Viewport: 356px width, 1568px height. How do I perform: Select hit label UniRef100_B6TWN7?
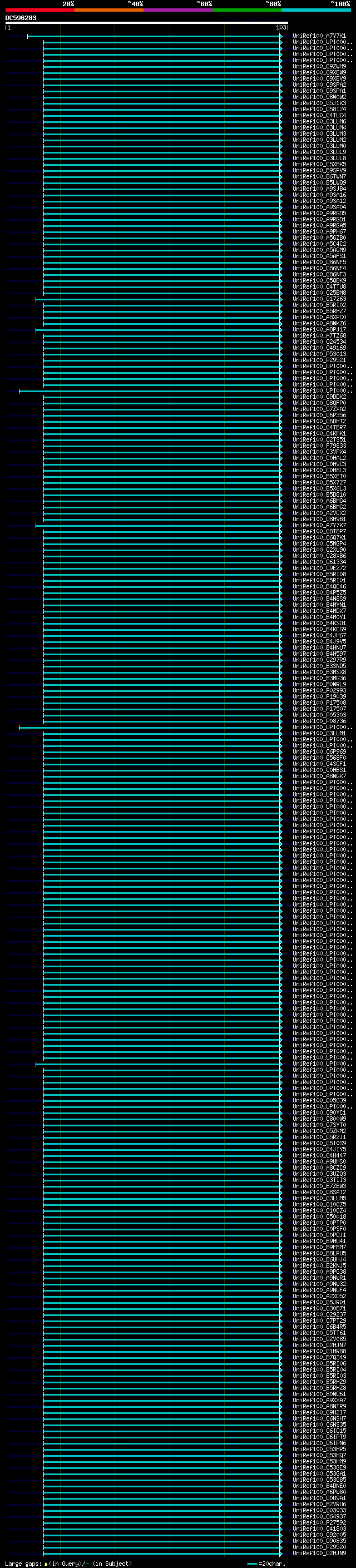pyautogui.click(x=319, y=176)
